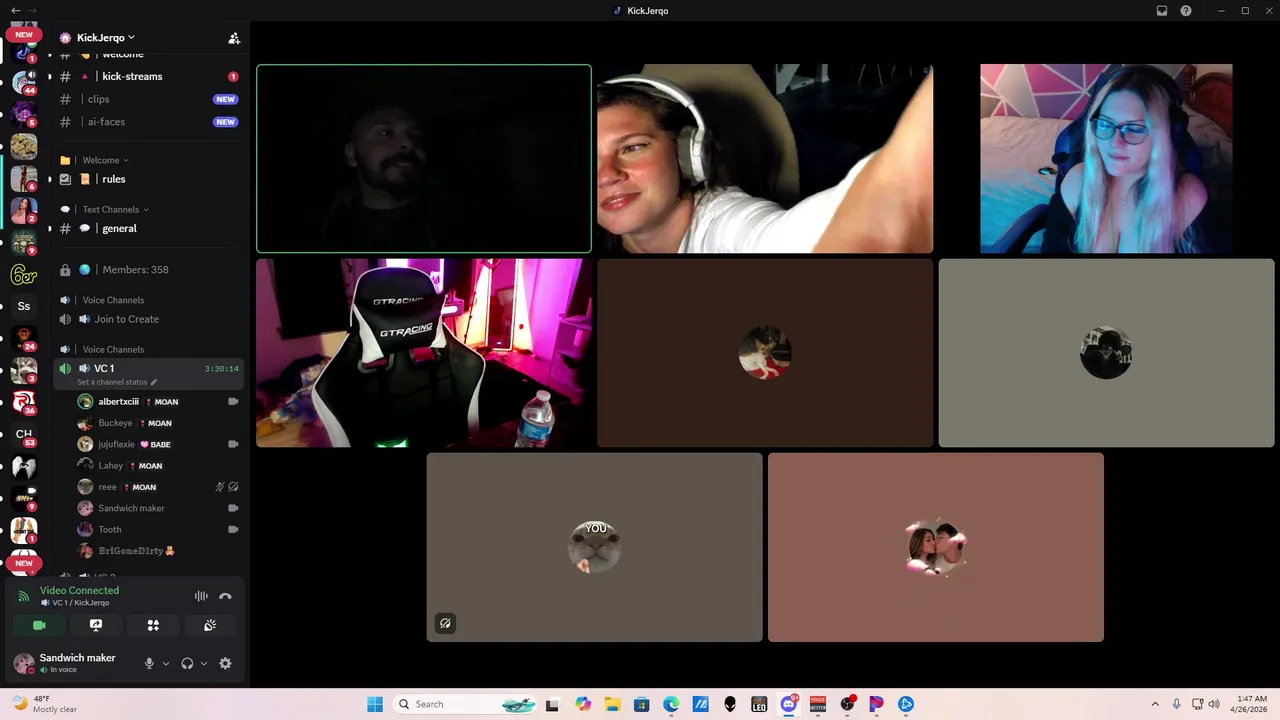Mute your microphone

(149, 663)
